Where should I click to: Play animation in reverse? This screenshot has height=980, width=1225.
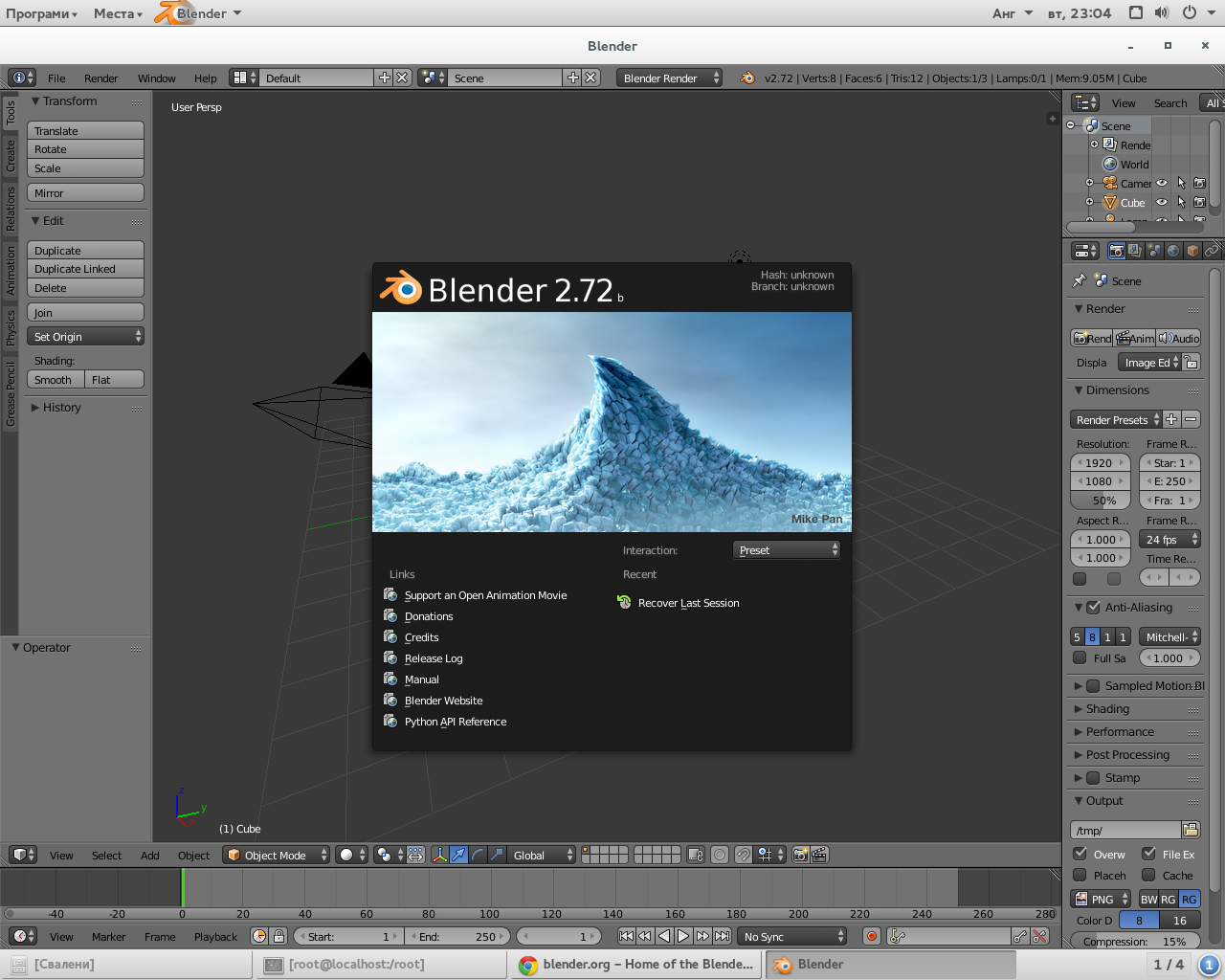(x=664, y=936)
